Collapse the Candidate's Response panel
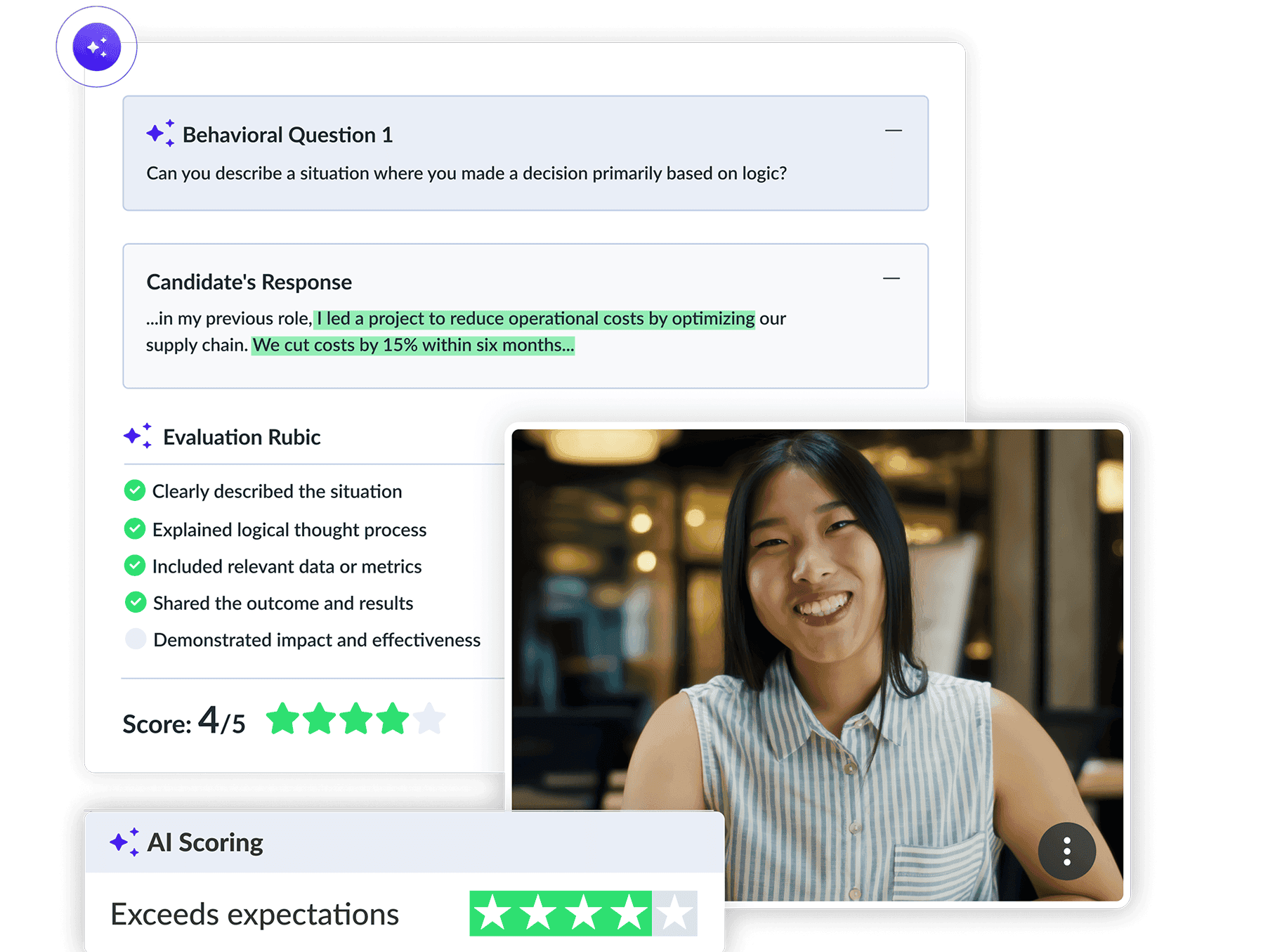This screenshot has width=1268, height=952. coord(891,279)
